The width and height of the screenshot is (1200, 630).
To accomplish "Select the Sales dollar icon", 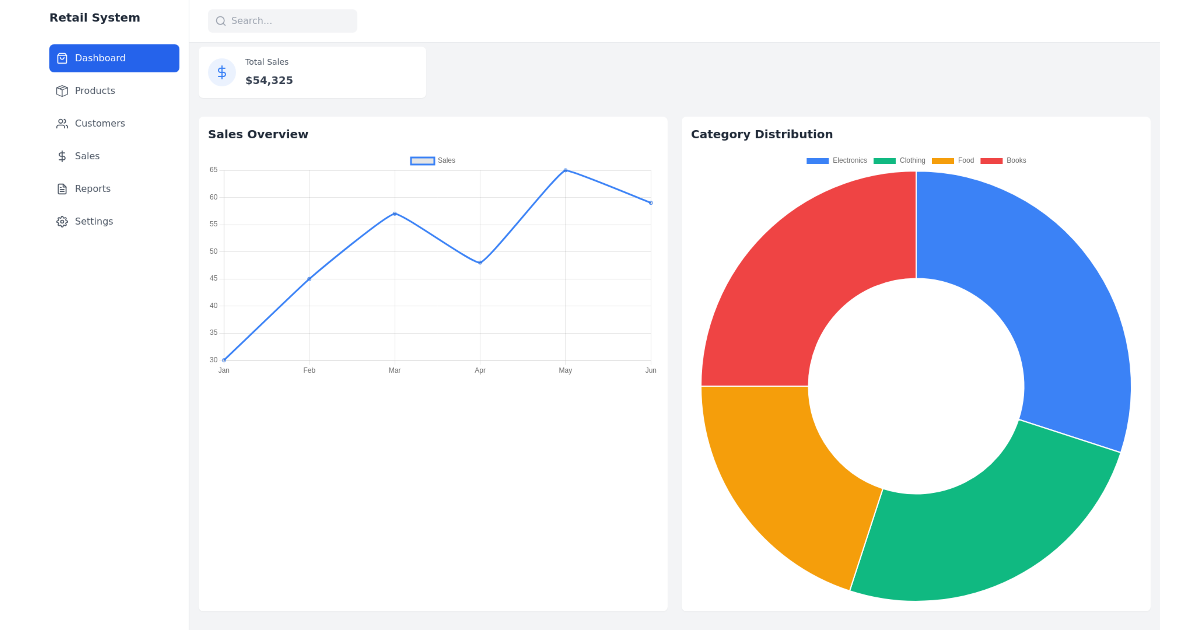I will click(63, 156).
